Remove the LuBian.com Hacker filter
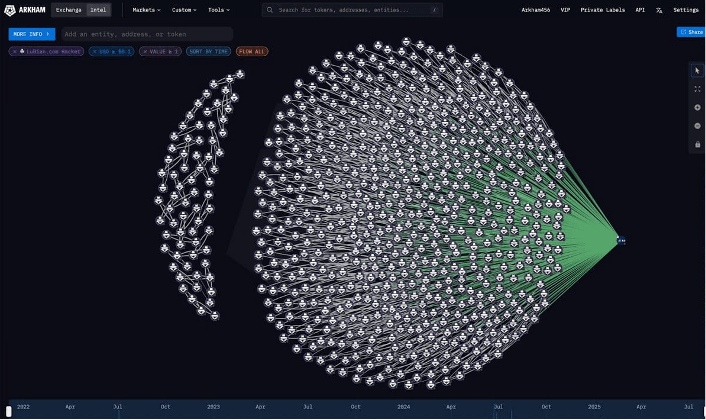The image size is (706, 420). point(14,51)
